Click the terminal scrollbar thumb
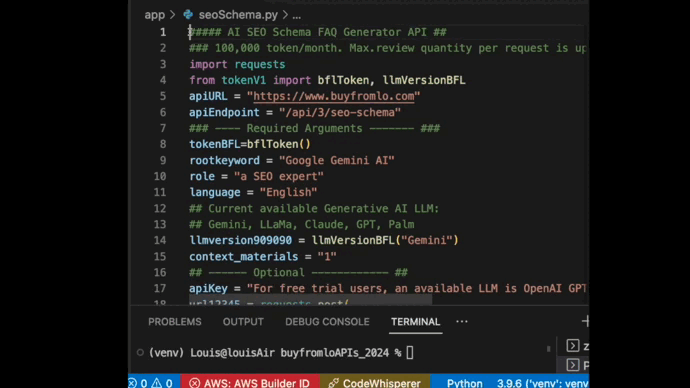Viewport: 690px width, 388px height. (x=548, y=349)
